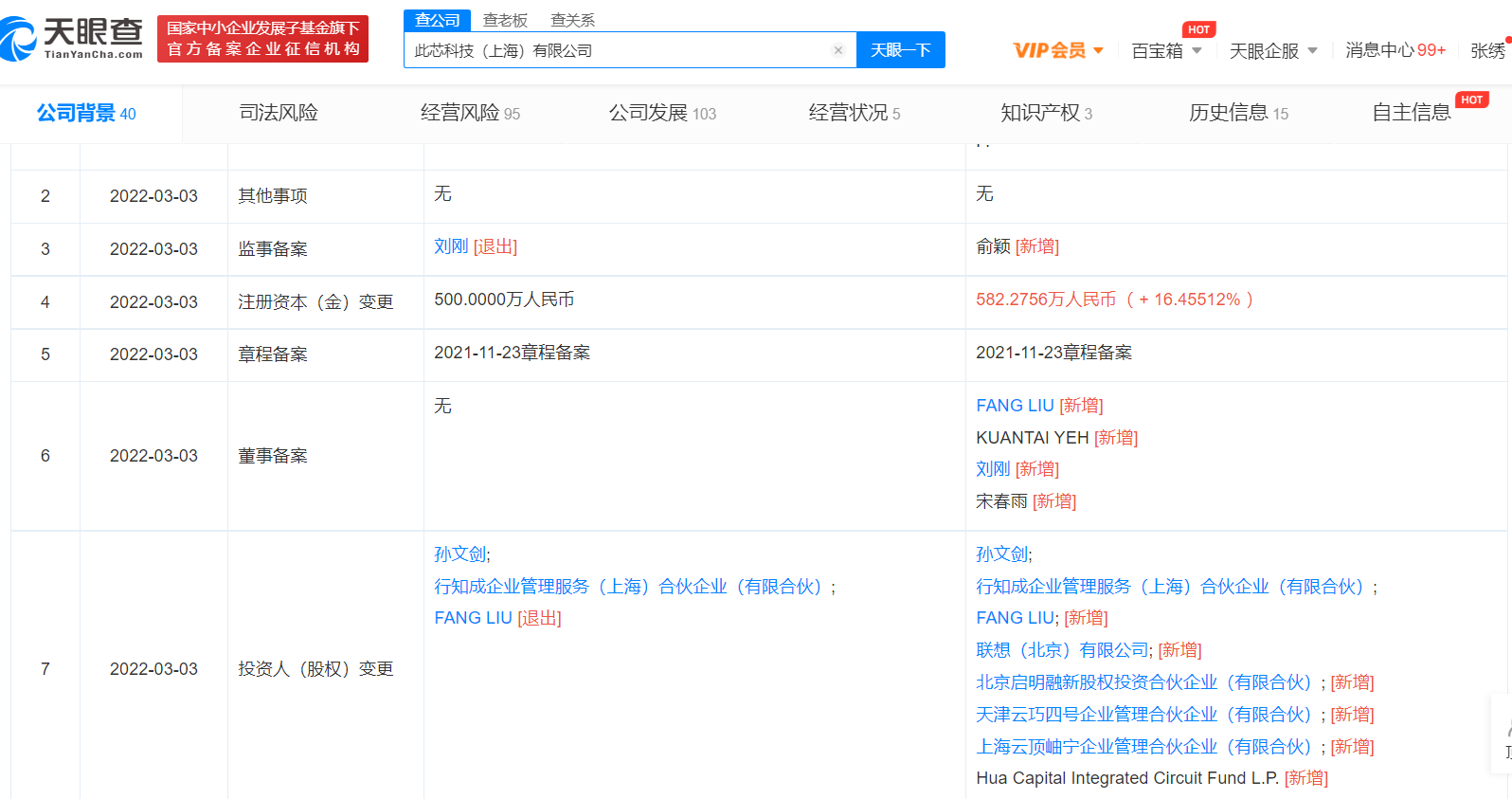1512x799 pixels.
Task: Open the 经营状况 tab
Action: 855,113
